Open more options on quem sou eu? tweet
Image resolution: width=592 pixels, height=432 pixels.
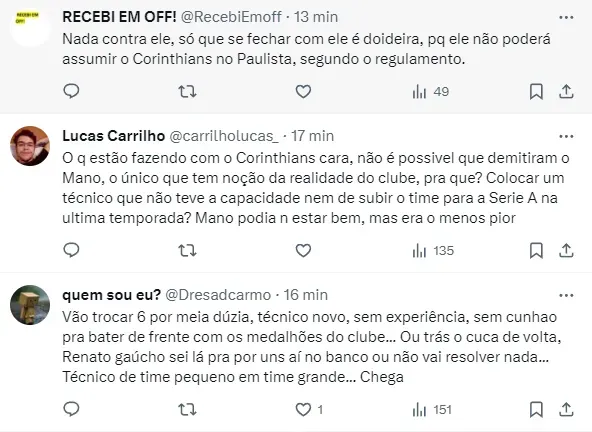point(566,295)
